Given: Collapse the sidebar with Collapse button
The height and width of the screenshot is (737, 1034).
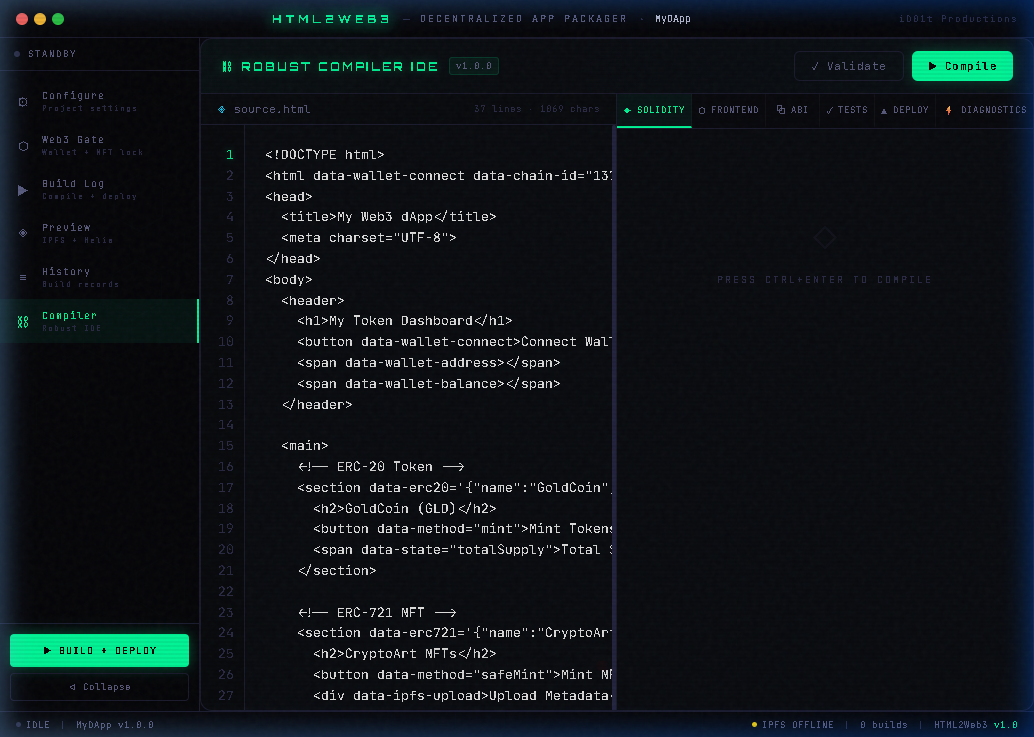Looking at the screenshot, I should pos(100,687).
